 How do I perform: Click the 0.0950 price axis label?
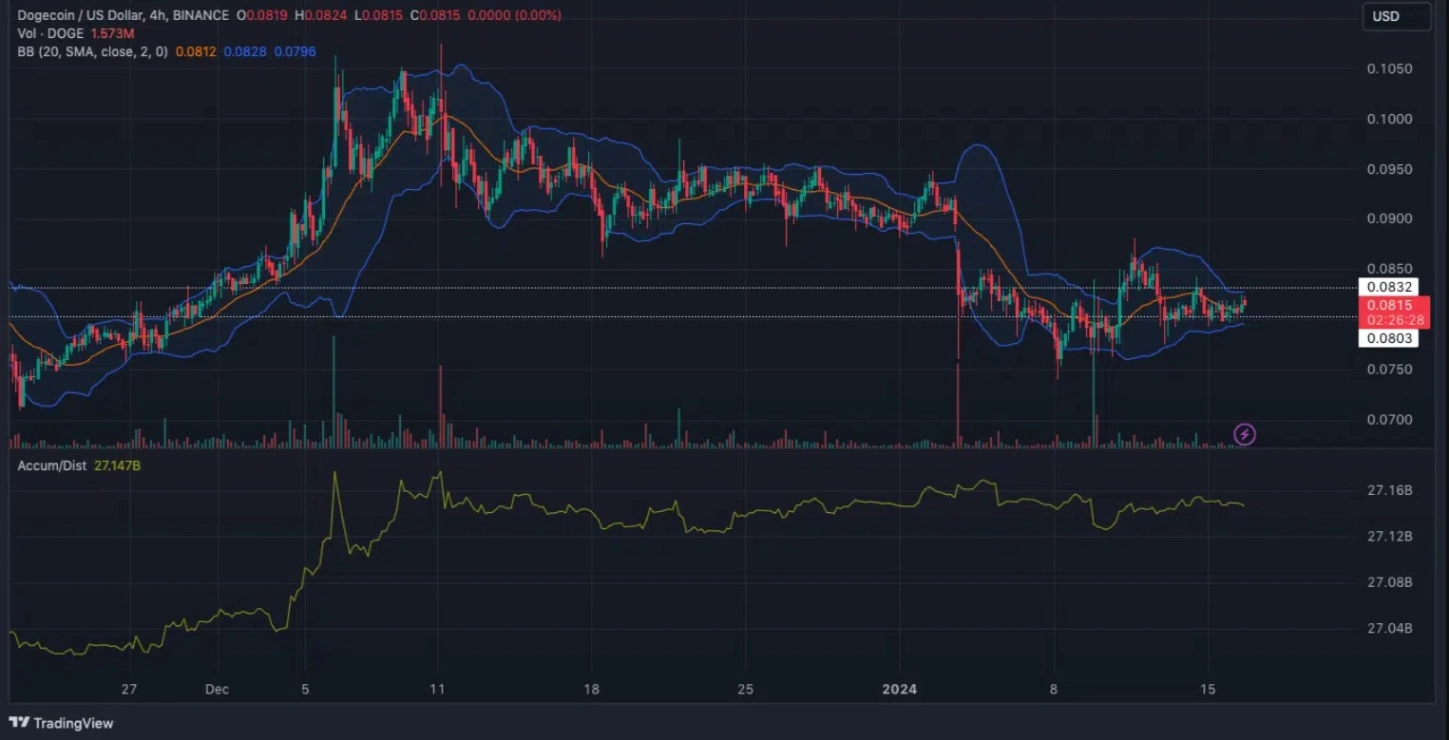point(1390,169)
